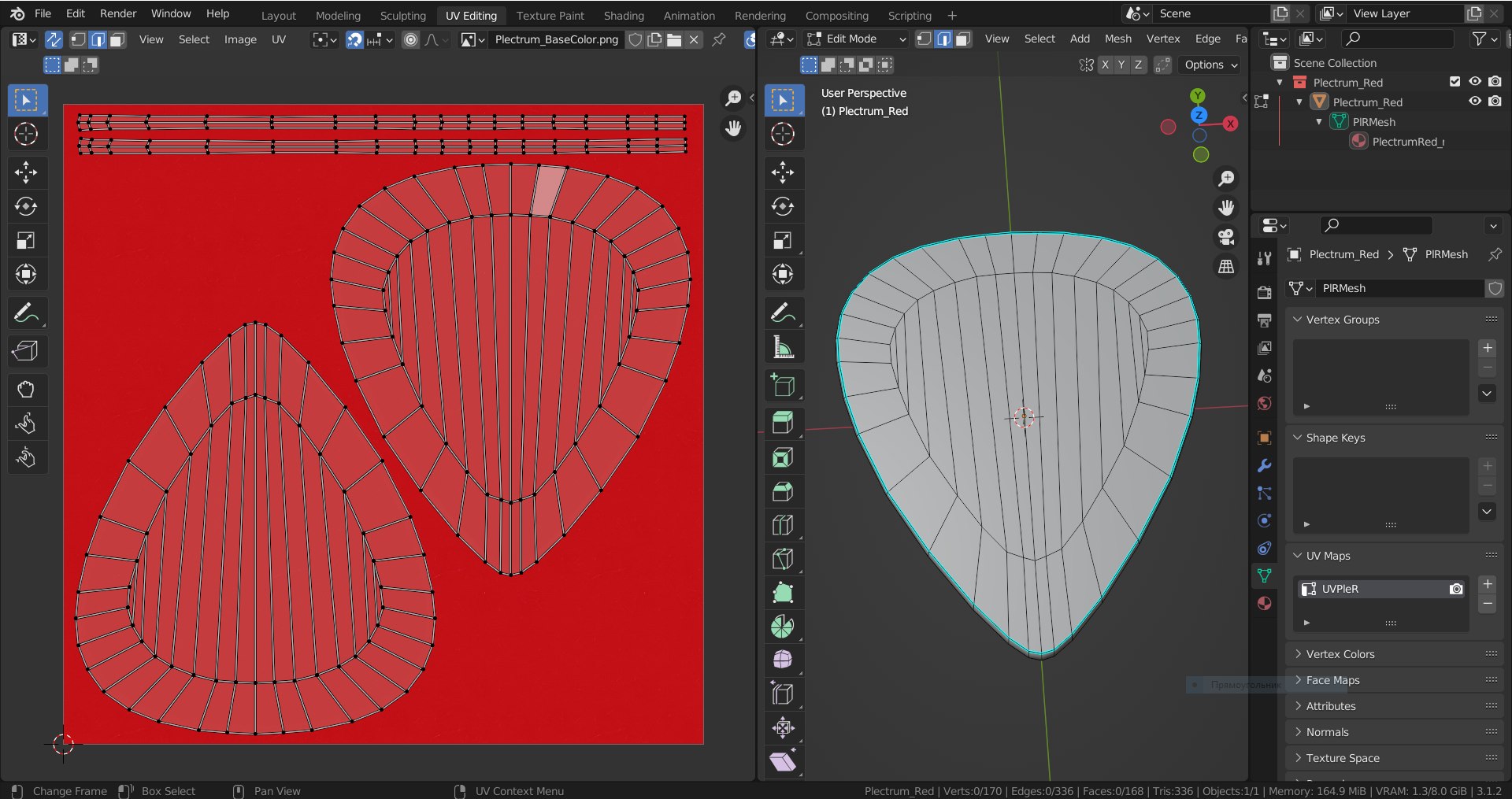Open the Edit Mode dropdown
Viewport: 1512px width, 799px height.
pyautogui.click(x=857, y=39)
